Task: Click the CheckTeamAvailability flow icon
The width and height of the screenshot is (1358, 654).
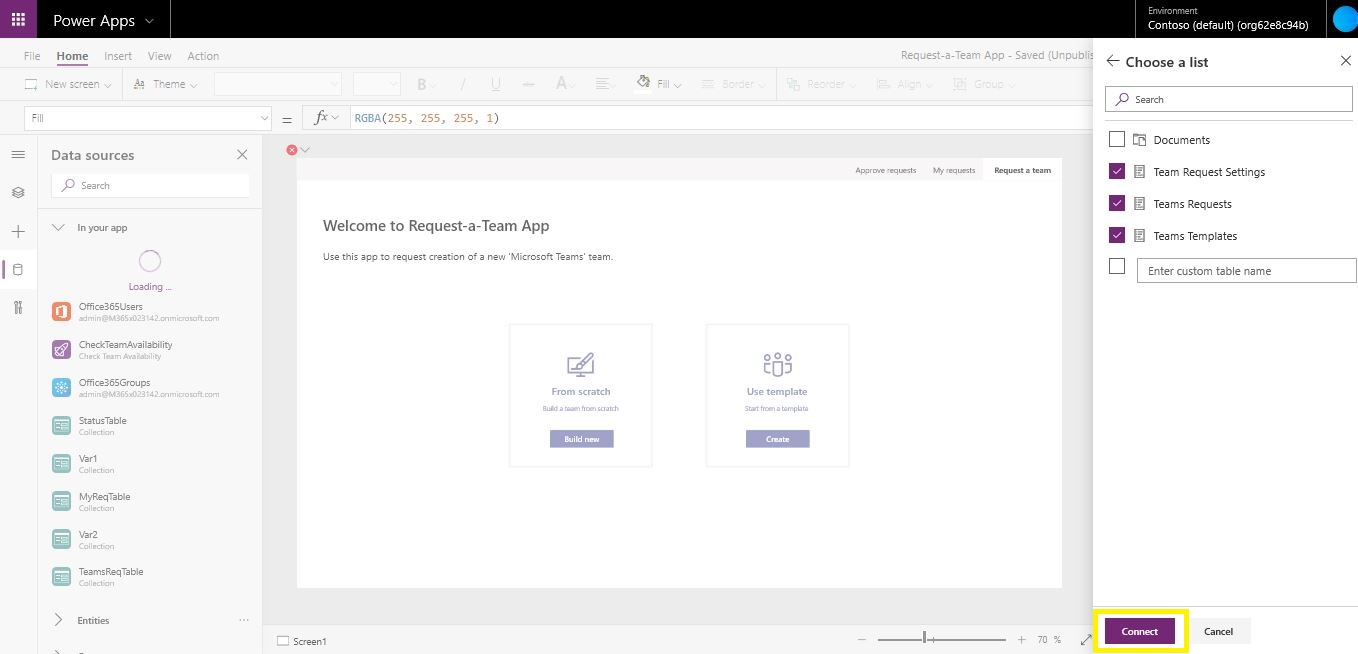Action: pos(61,349)
